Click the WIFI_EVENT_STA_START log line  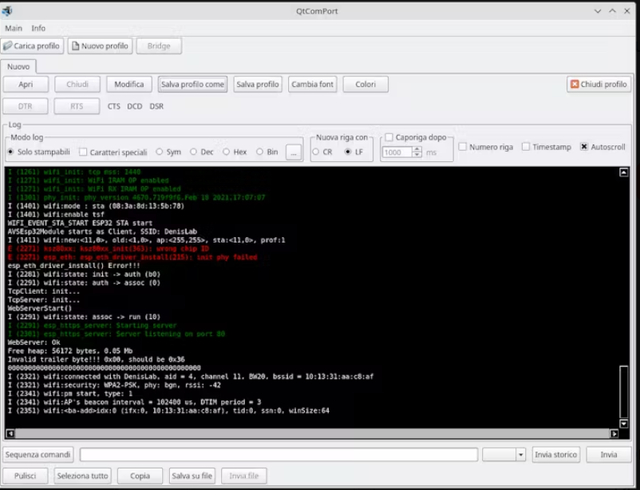80,223
